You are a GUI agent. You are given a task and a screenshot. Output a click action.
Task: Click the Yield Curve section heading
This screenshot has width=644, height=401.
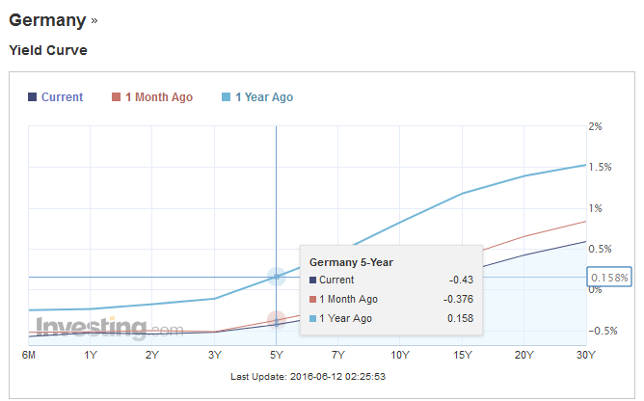[x=48, y=49]
